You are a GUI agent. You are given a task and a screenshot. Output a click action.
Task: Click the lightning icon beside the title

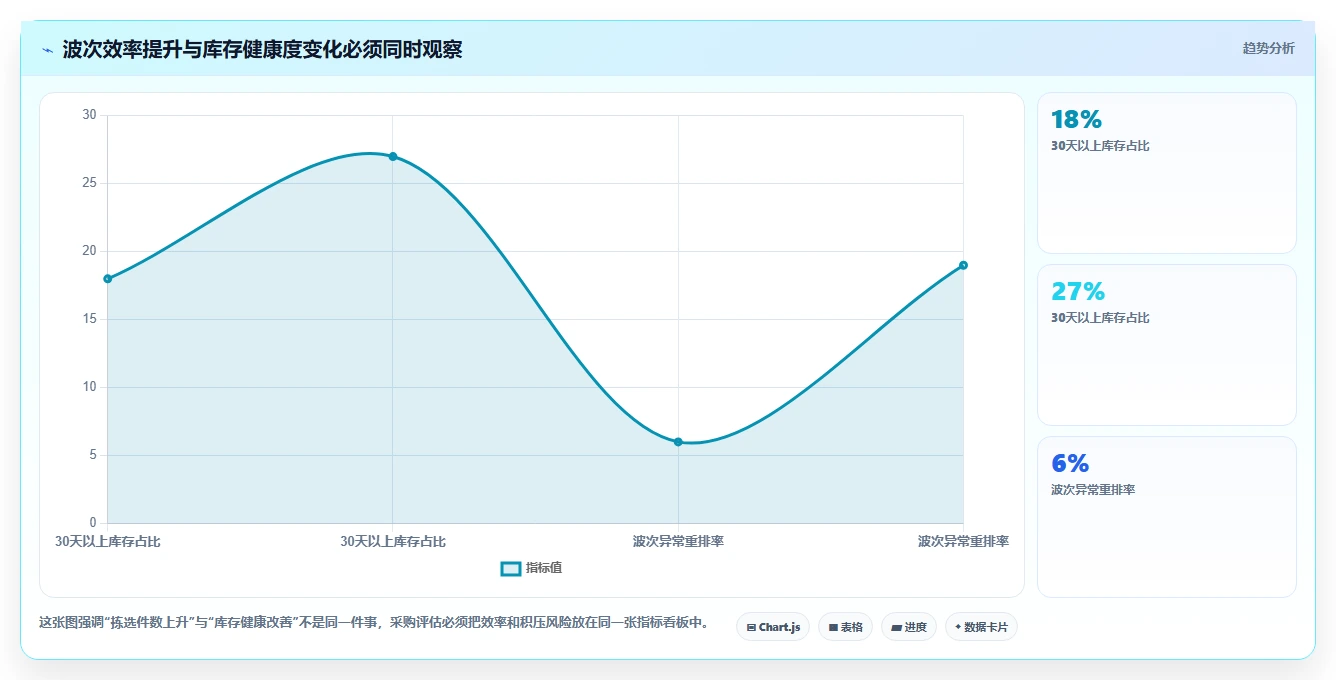tap(48, 50)
